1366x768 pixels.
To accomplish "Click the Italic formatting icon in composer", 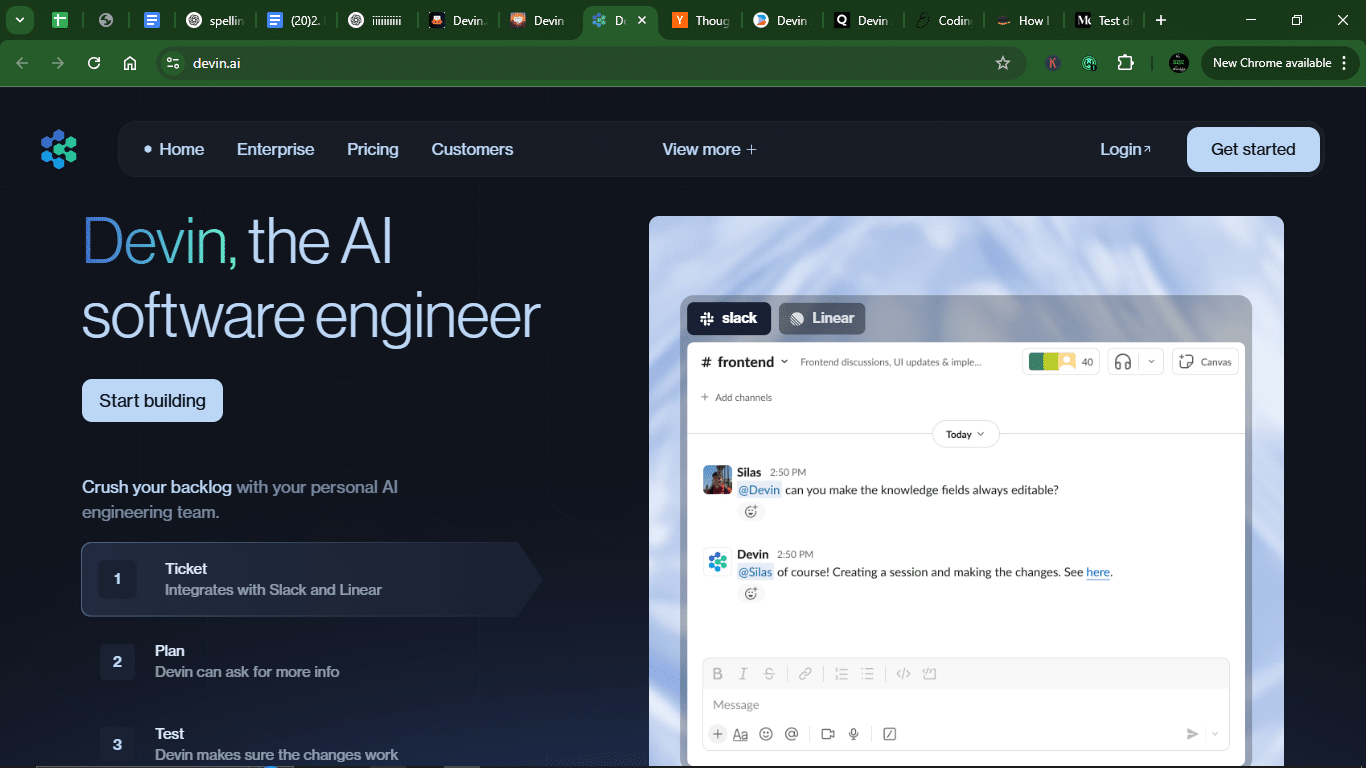I will click(x=743, y=674).
